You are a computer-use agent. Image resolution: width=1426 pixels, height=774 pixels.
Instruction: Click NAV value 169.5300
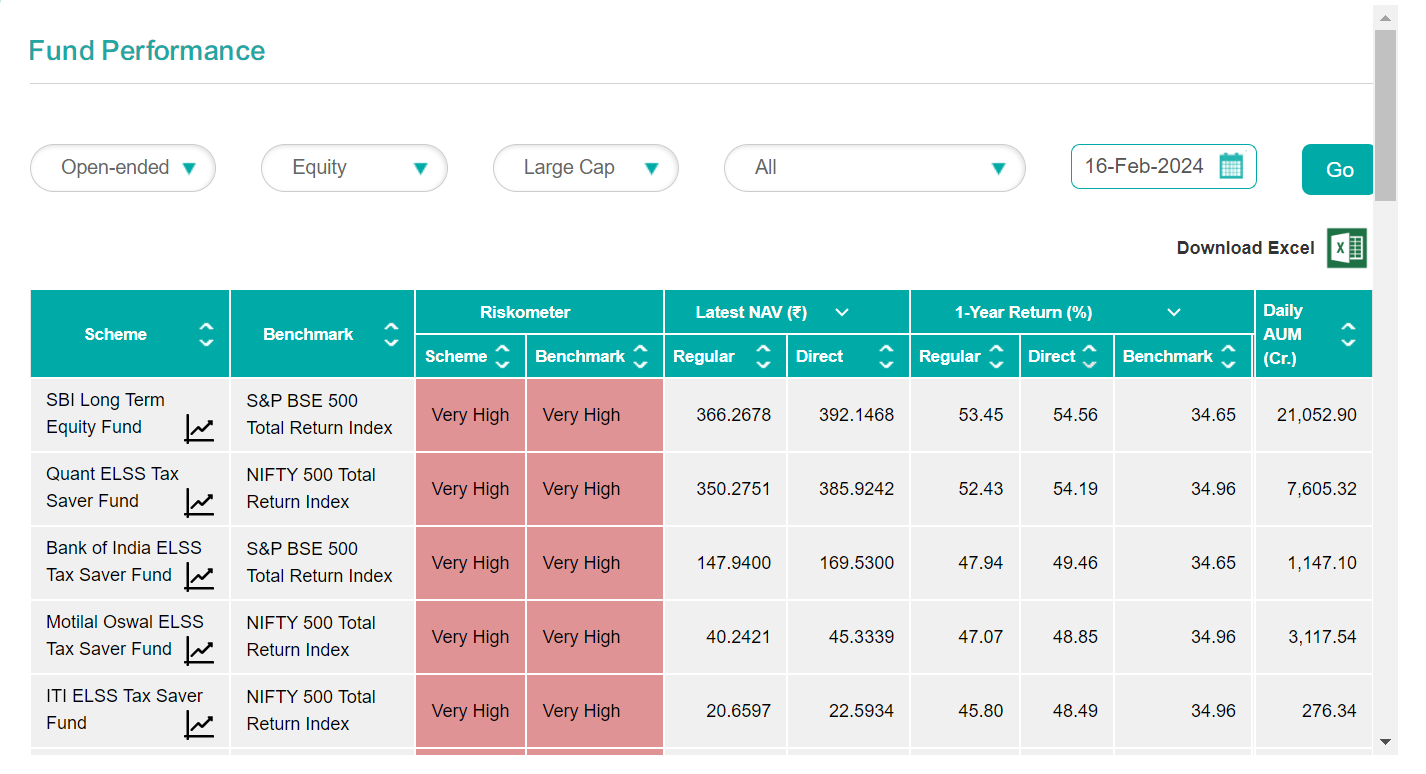pyautogui.click(x=856, y=563)
